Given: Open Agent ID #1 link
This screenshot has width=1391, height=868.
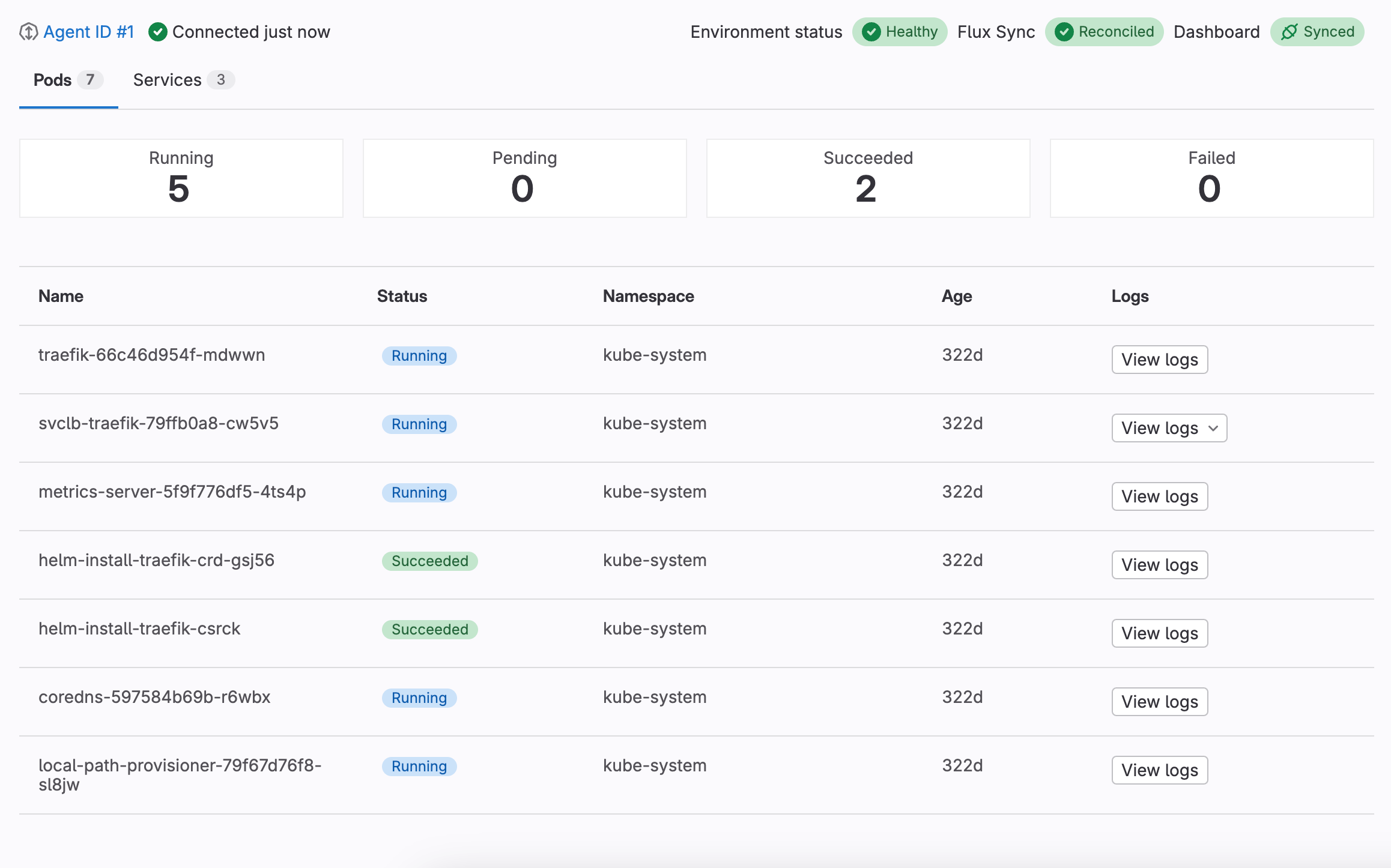Looking at the screenshot, I should click(x=89, y=32).
